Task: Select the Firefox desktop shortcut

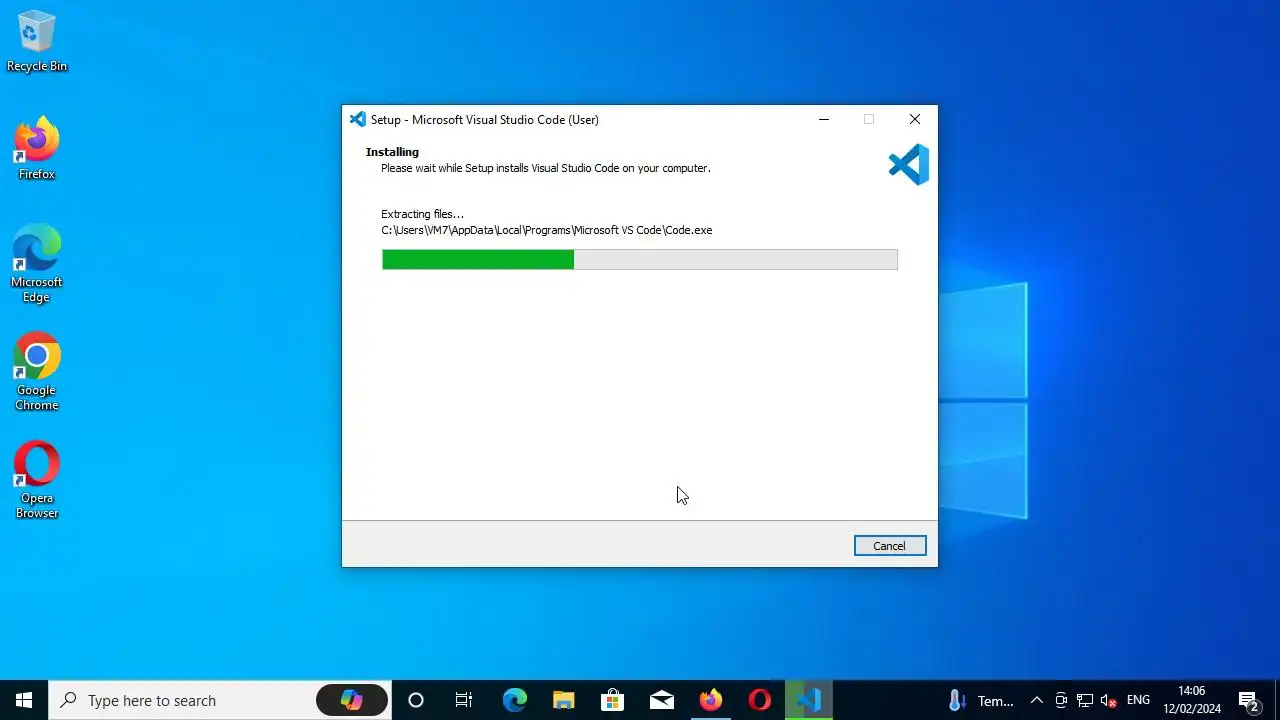Action: [x=37, y=150]
